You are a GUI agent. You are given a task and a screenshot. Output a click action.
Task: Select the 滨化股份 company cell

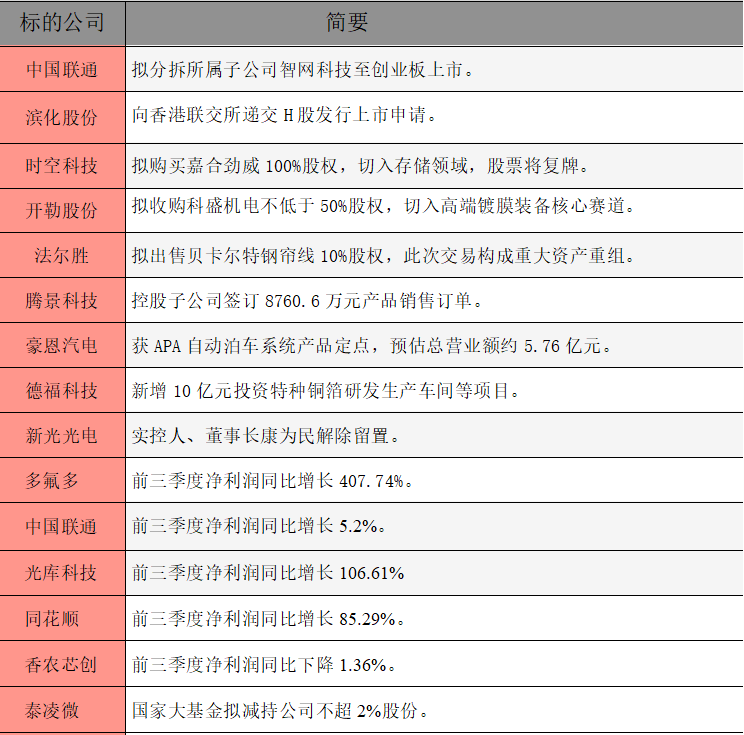pyautogui.click(x=62, y=116)
